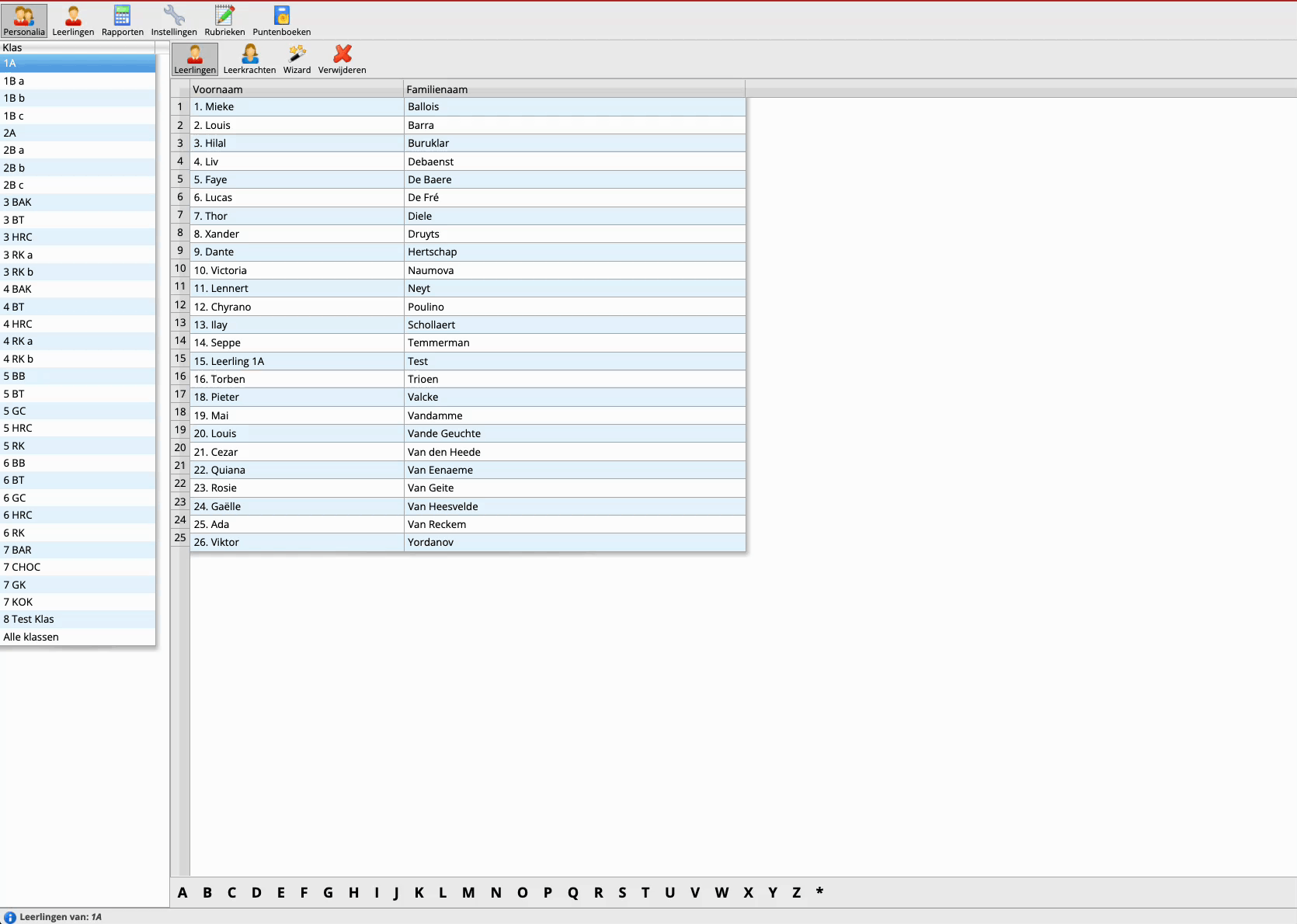The height and width of the screenshot is (924, 1297).
Task: Click the Verwijderen delete icon
Action: (x=342, y=59)
